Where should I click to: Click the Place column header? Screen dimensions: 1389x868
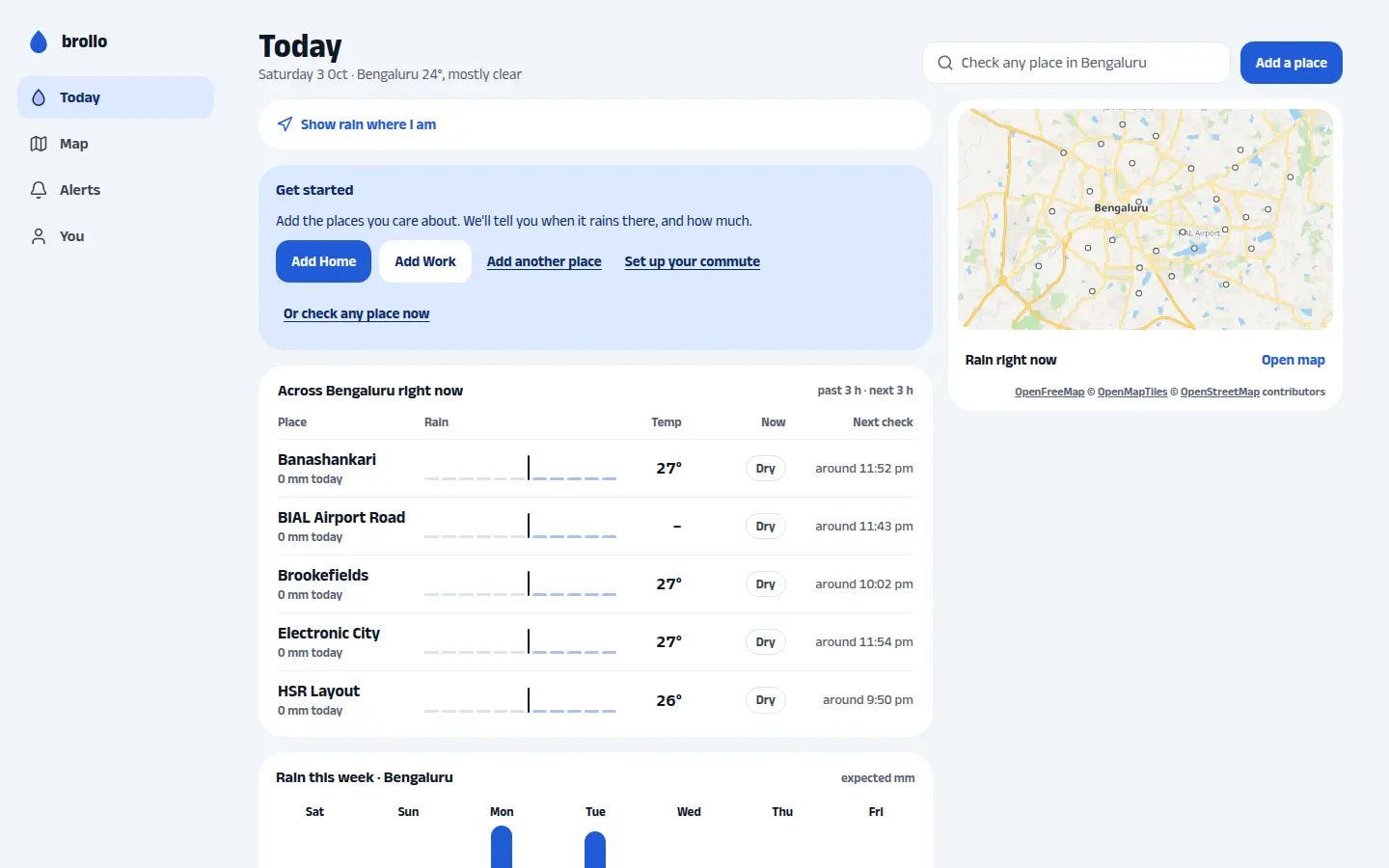click(x=292, y=422)
